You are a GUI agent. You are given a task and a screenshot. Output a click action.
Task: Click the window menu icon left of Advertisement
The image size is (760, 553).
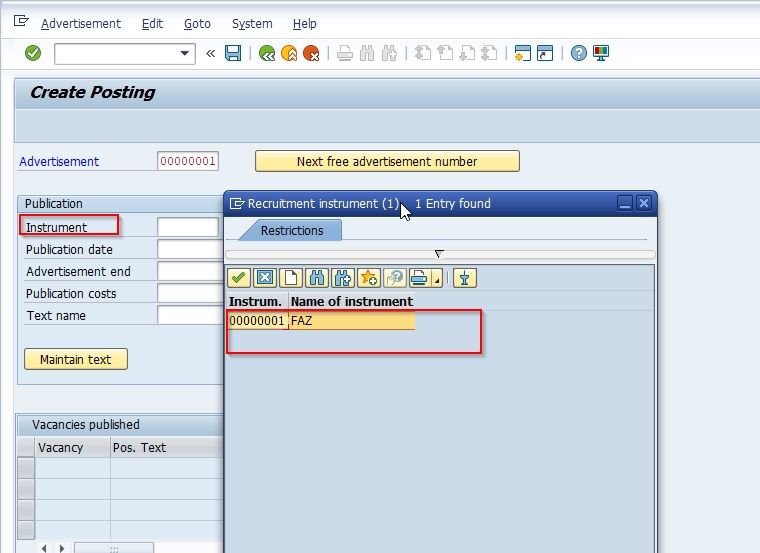pos(21,21)
